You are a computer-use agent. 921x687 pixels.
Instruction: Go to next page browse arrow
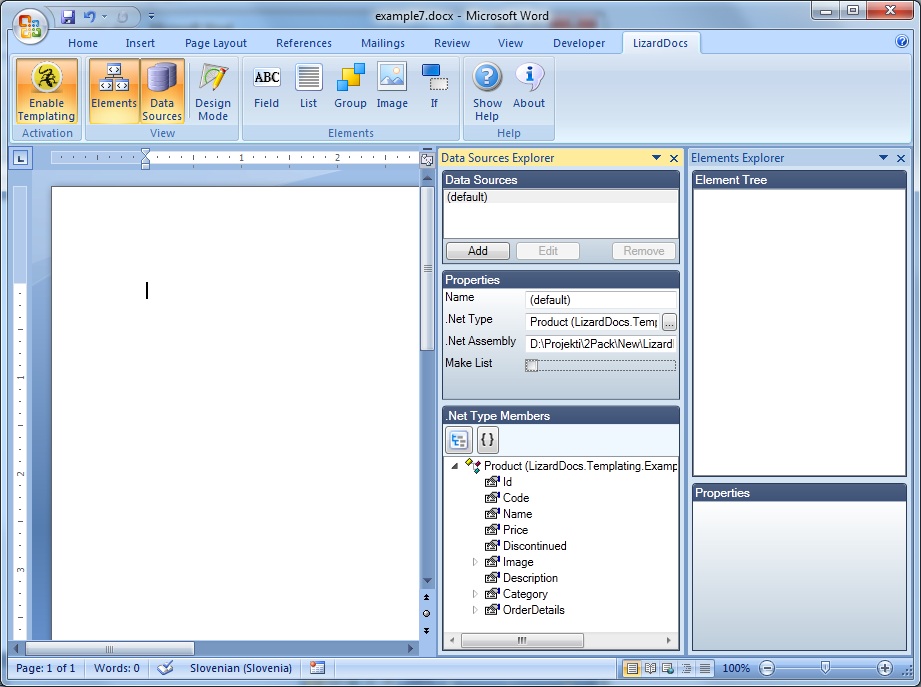(426, 631)
